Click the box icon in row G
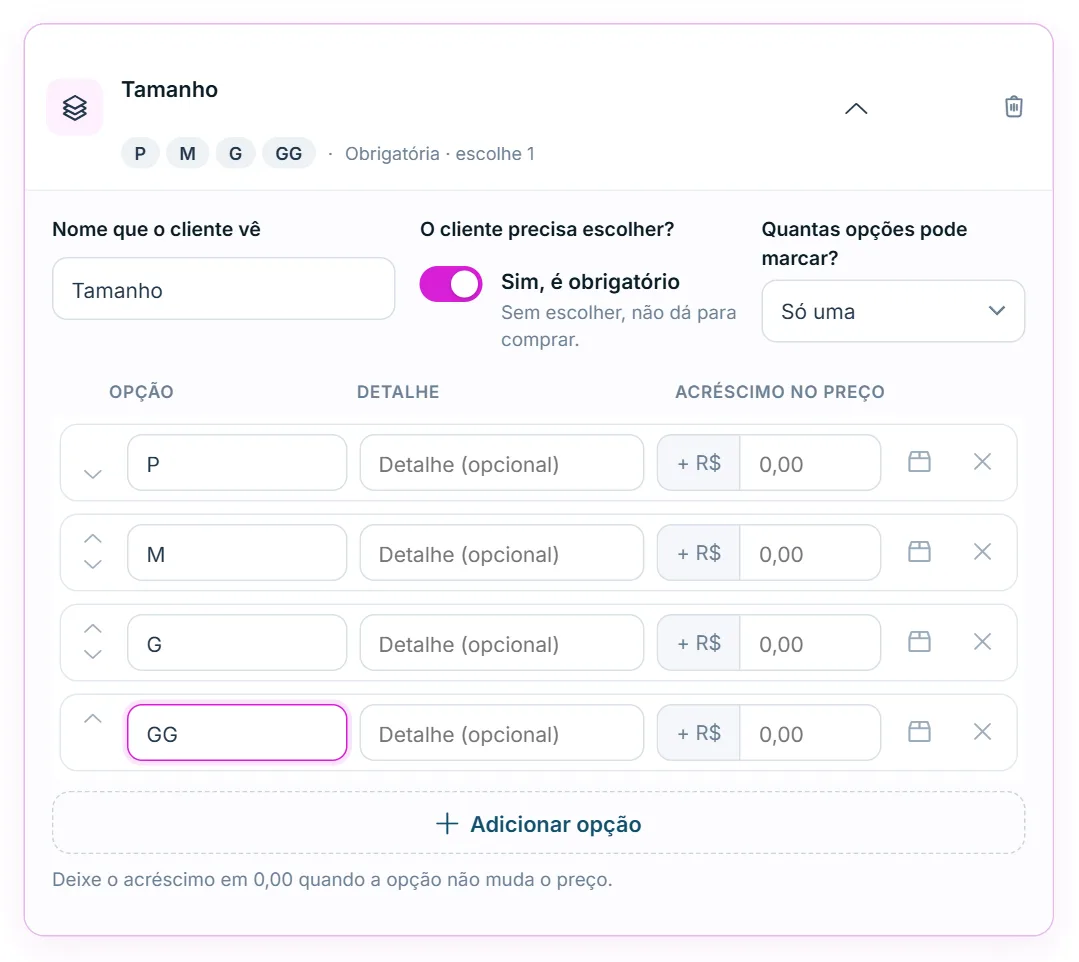 (x=919, y=642)
